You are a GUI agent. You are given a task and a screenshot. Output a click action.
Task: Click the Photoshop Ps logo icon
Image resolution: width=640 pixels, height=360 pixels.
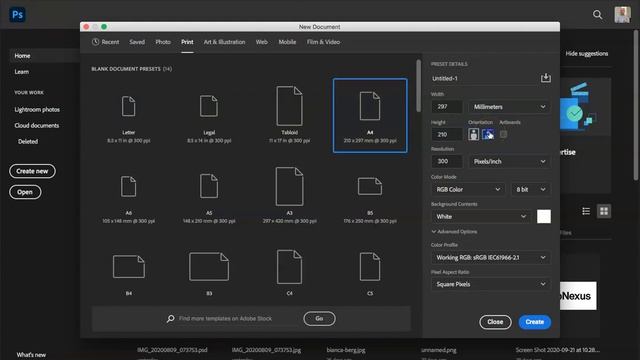(17, 15)
